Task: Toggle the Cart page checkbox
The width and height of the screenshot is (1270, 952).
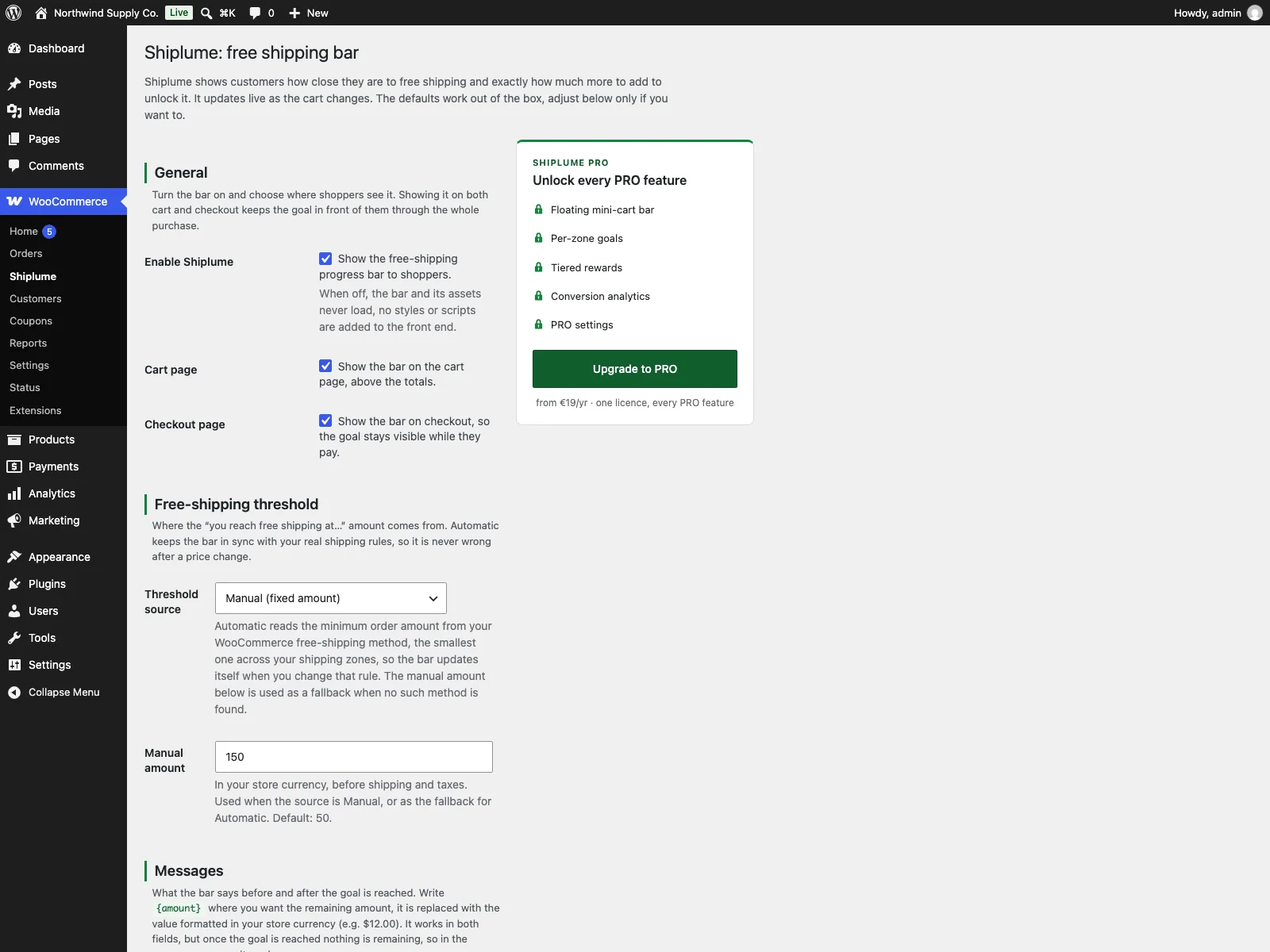Action: click(x=325, y=366)
